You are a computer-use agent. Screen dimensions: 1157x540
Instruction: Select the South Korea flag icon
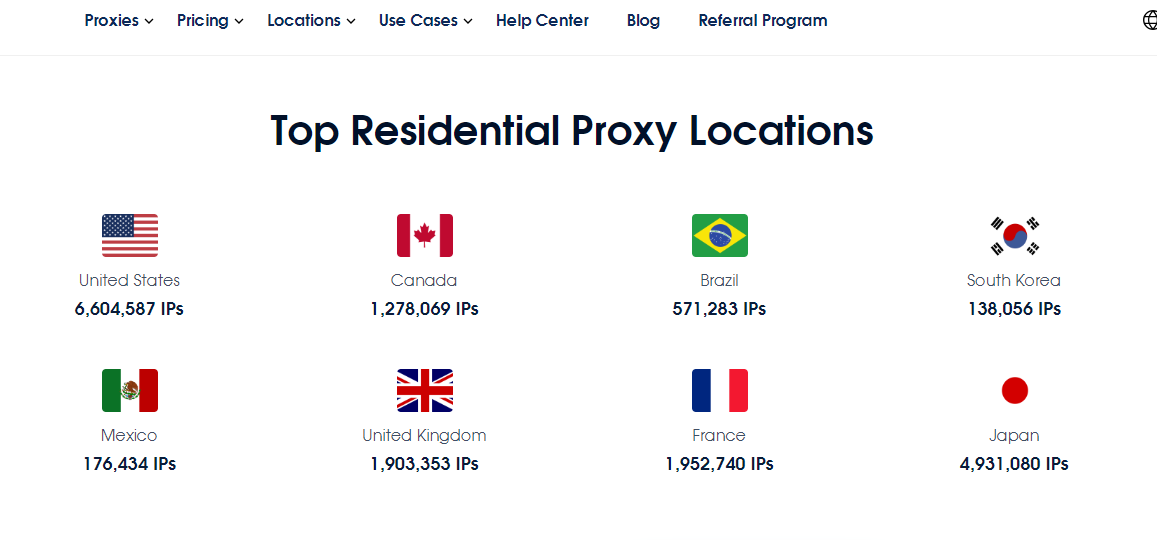(1015, 235)
